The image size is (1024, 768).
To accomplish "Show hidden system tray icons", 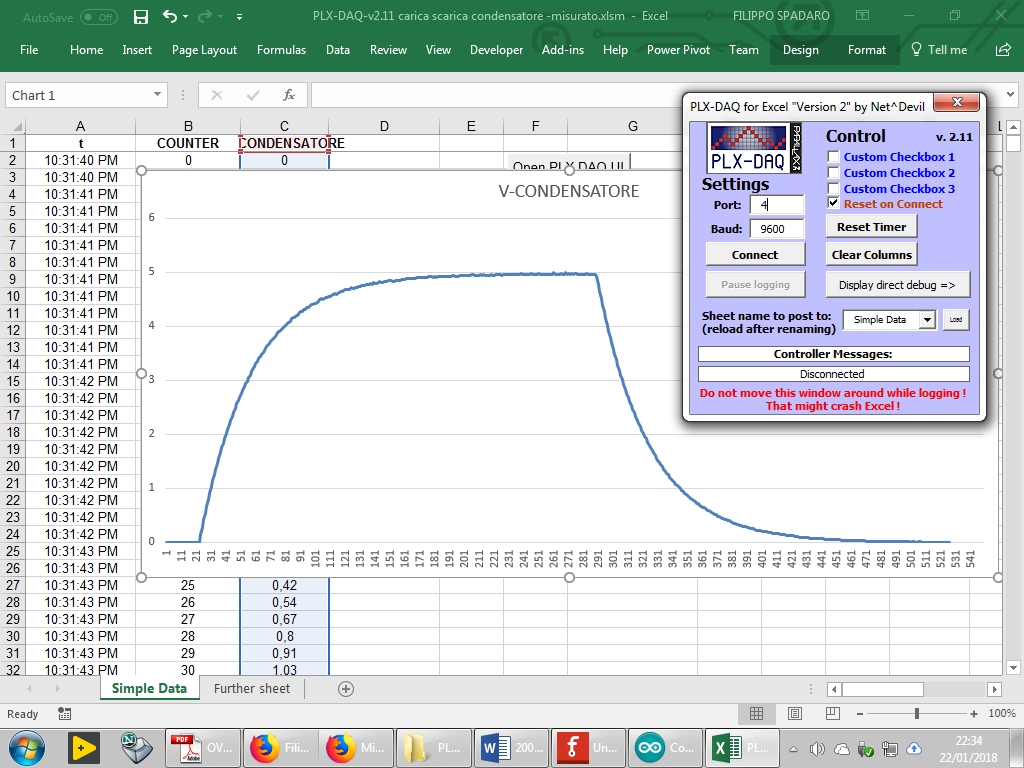I will coord(793,749).
